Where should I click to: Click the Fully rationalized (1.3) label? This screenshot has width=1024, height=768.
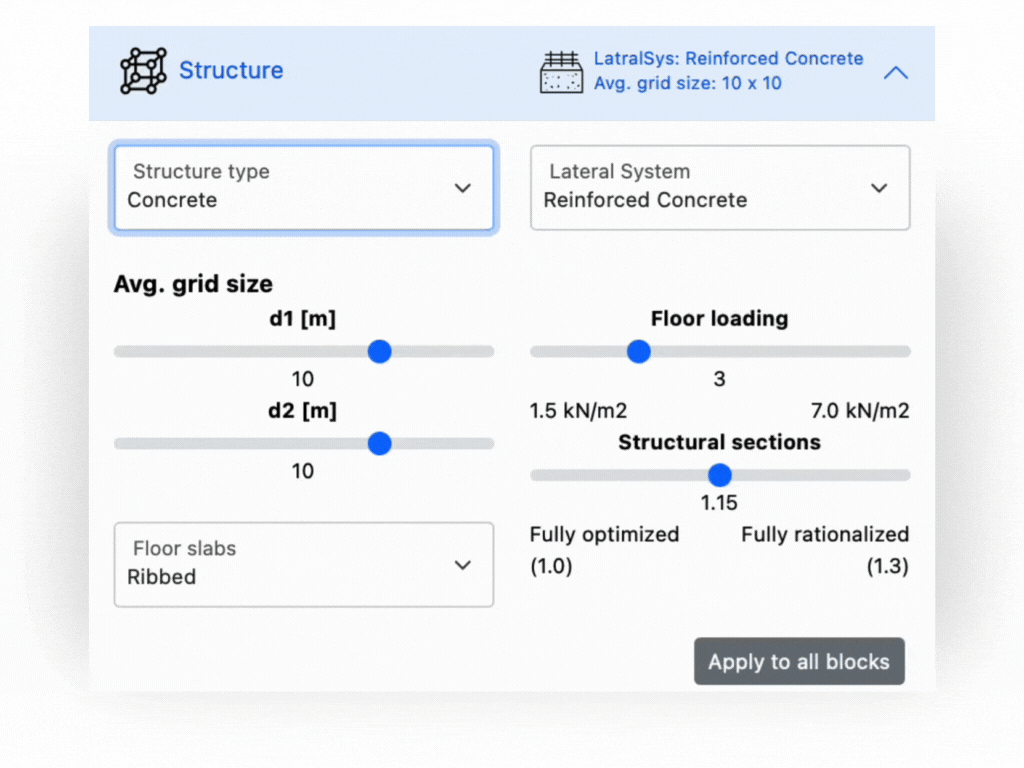click(825, 549)
